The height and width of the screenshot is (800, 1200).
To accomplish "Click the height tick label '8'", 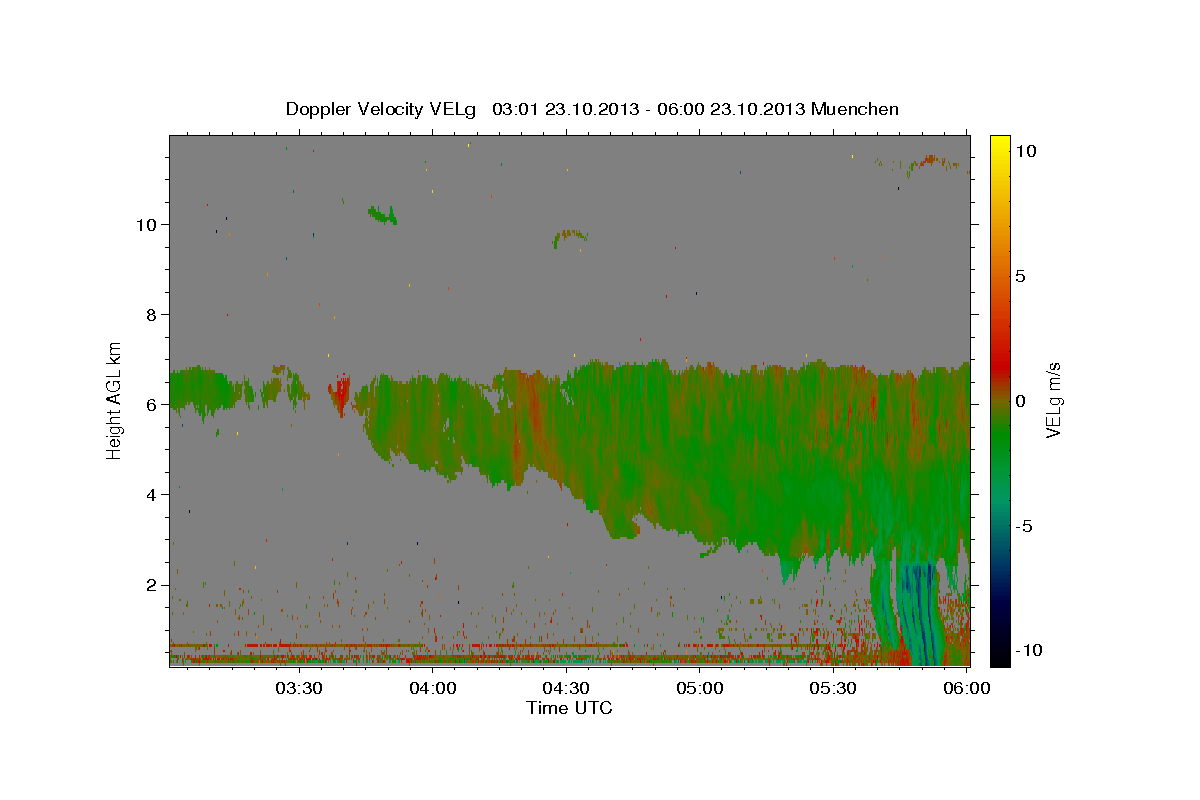I will tap(151, 314).
